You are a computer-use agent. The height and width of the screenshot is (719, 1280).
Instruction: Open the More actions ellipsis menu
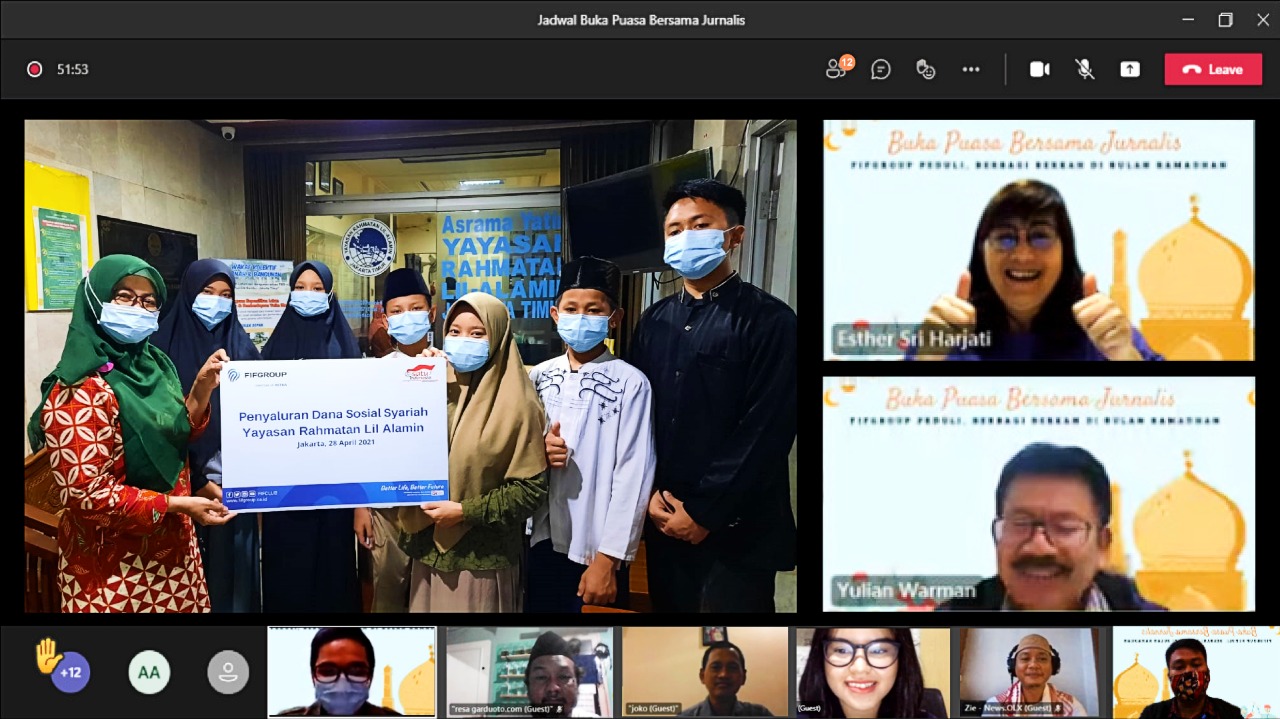tap(971, 69)
